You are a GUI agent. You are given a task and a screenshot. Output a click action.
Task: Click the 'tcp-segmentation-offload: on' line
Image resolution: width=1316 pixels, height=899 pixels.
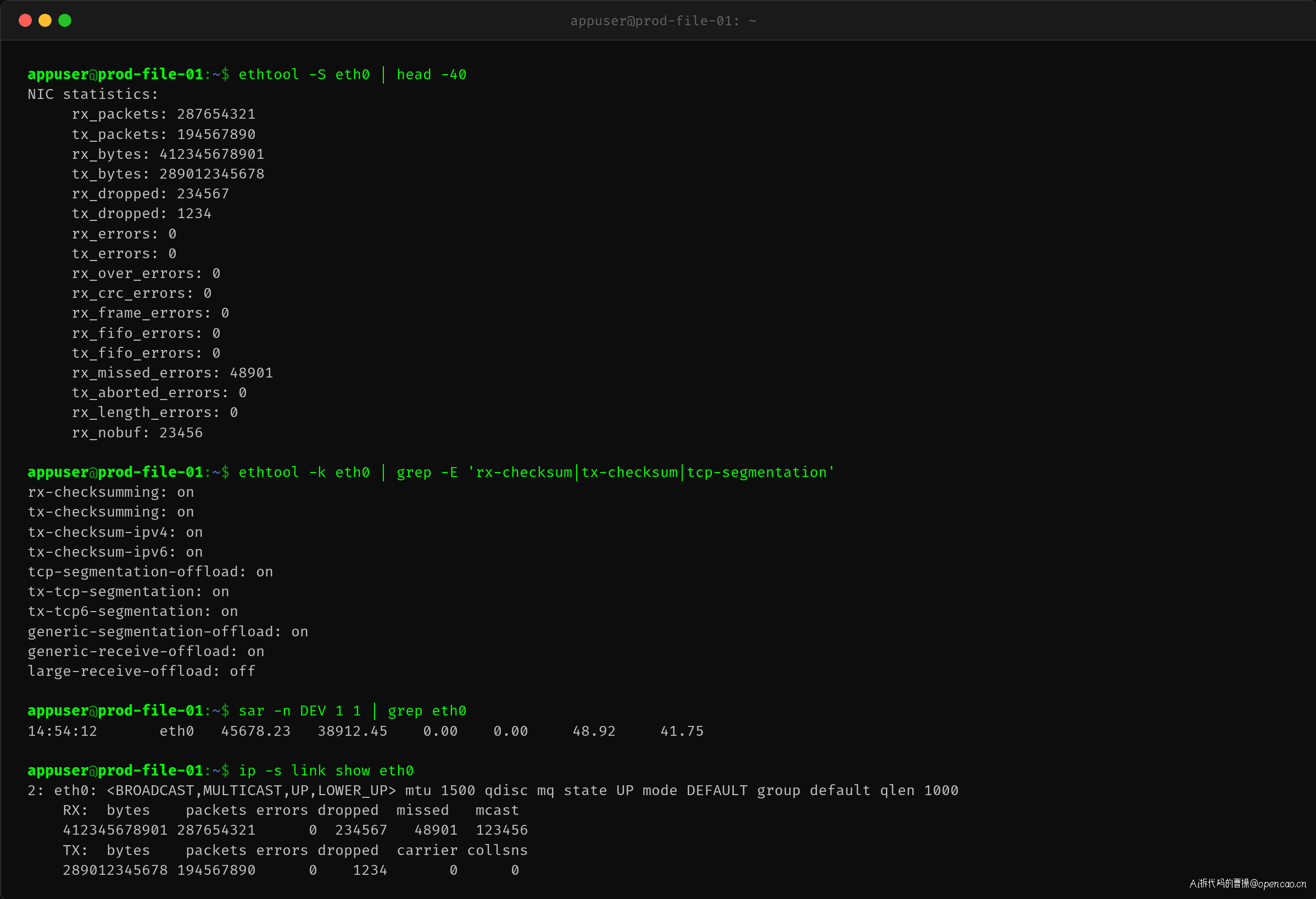(x=150, y=571)
